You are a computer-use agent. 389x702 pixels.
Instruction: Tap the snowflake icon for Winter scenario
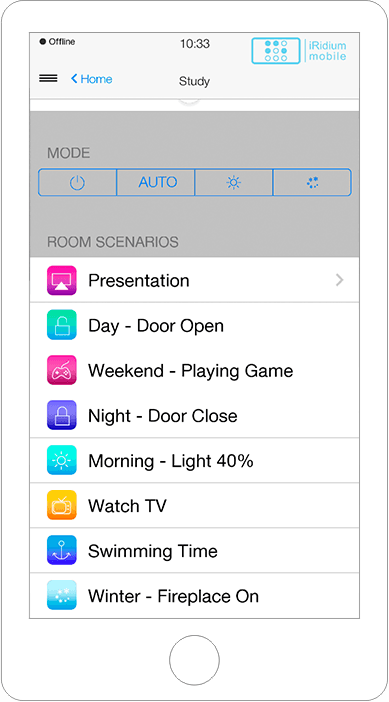tap(62, 595)
